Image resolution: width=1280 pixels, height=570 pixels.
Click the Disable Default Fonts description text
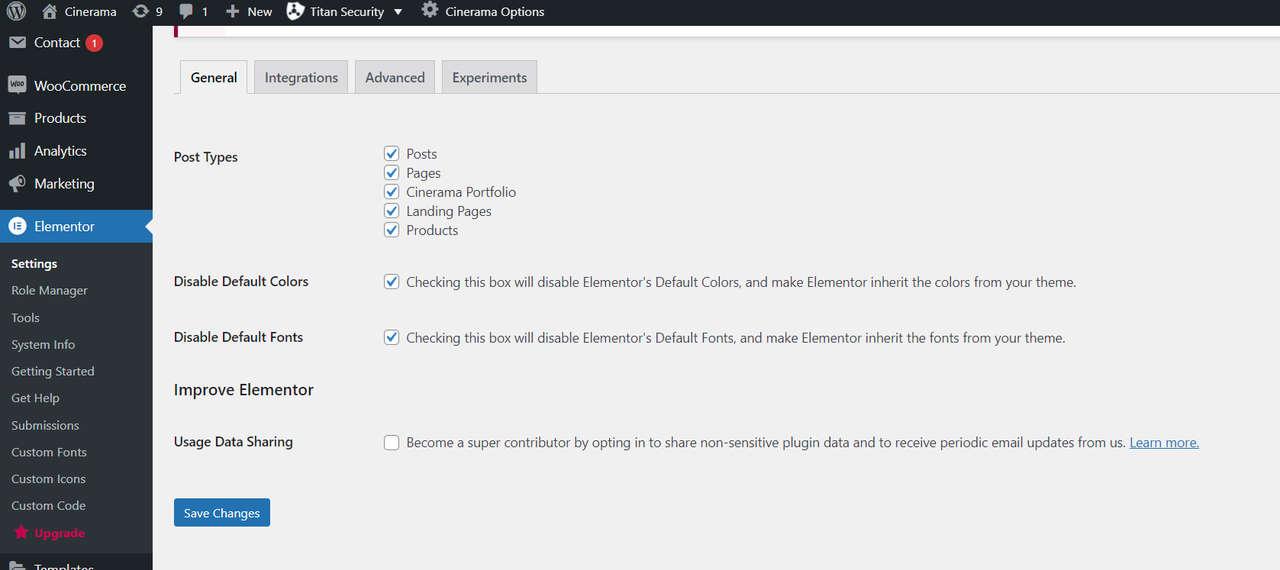[736, 338]
